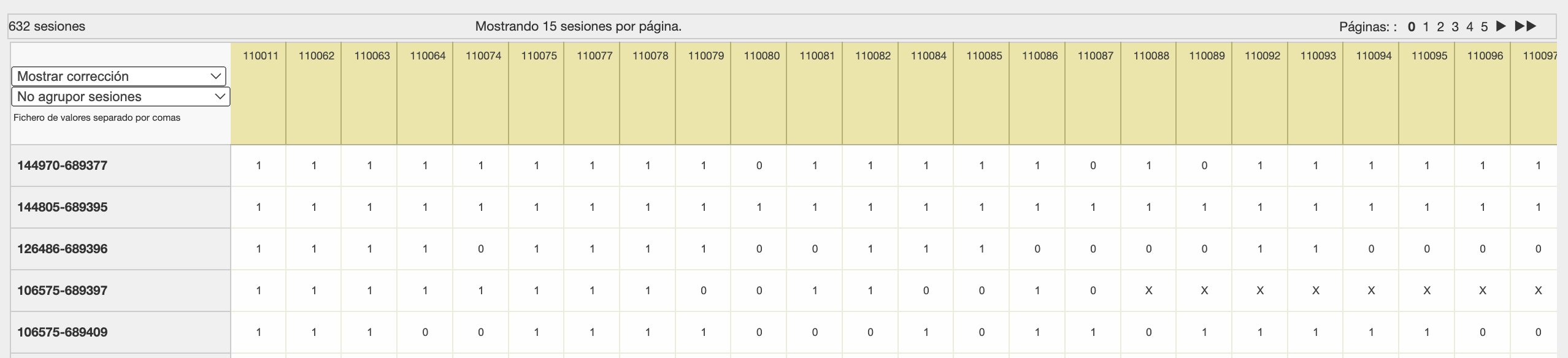Open session 106575-689397

63,291
